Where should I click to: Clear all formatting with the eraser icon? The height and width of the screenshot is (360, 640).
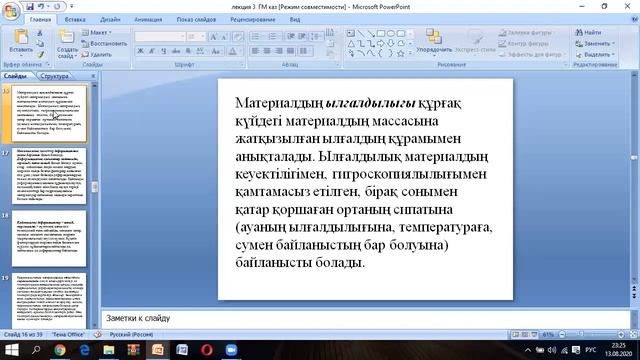[x=238, y=37]
